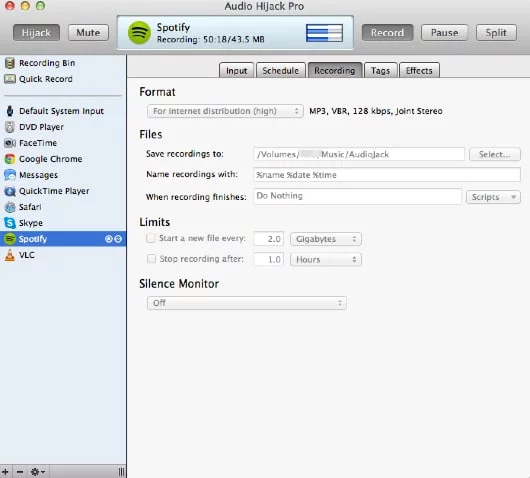The width and height of the screenshot is (530, 478).
Task: Enable Start a new file every checkbox
Action: 151,238
